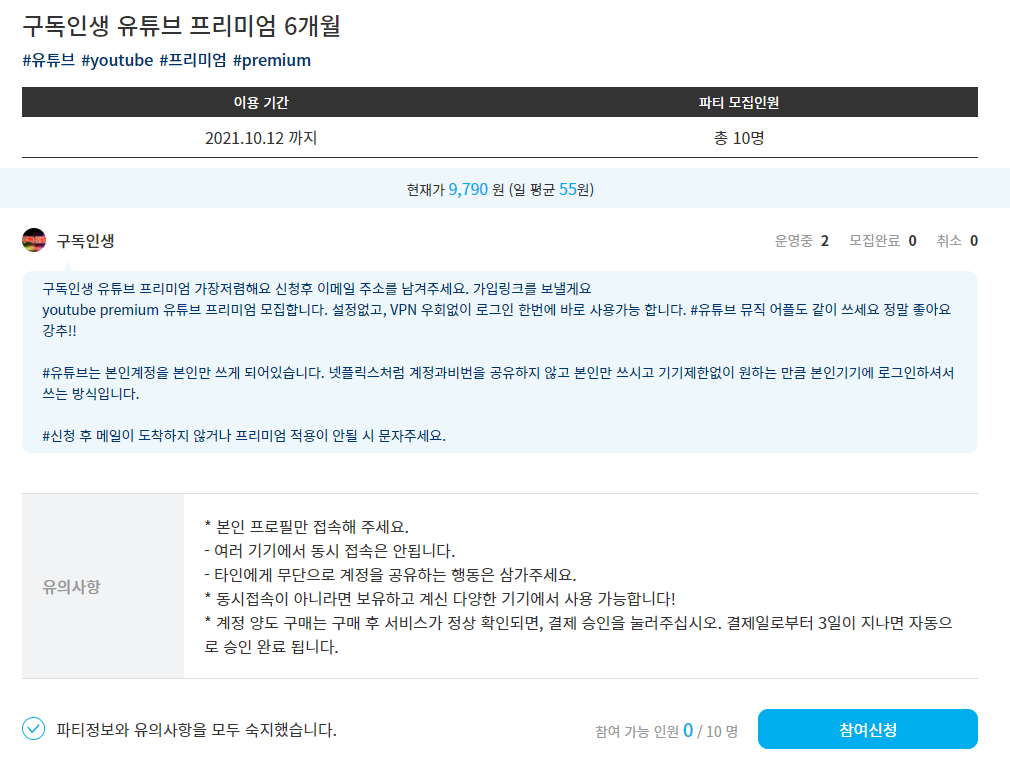1010x767 pixels.
Task: Click the 파티 모집인원 column header
Action: click(739, 102)
